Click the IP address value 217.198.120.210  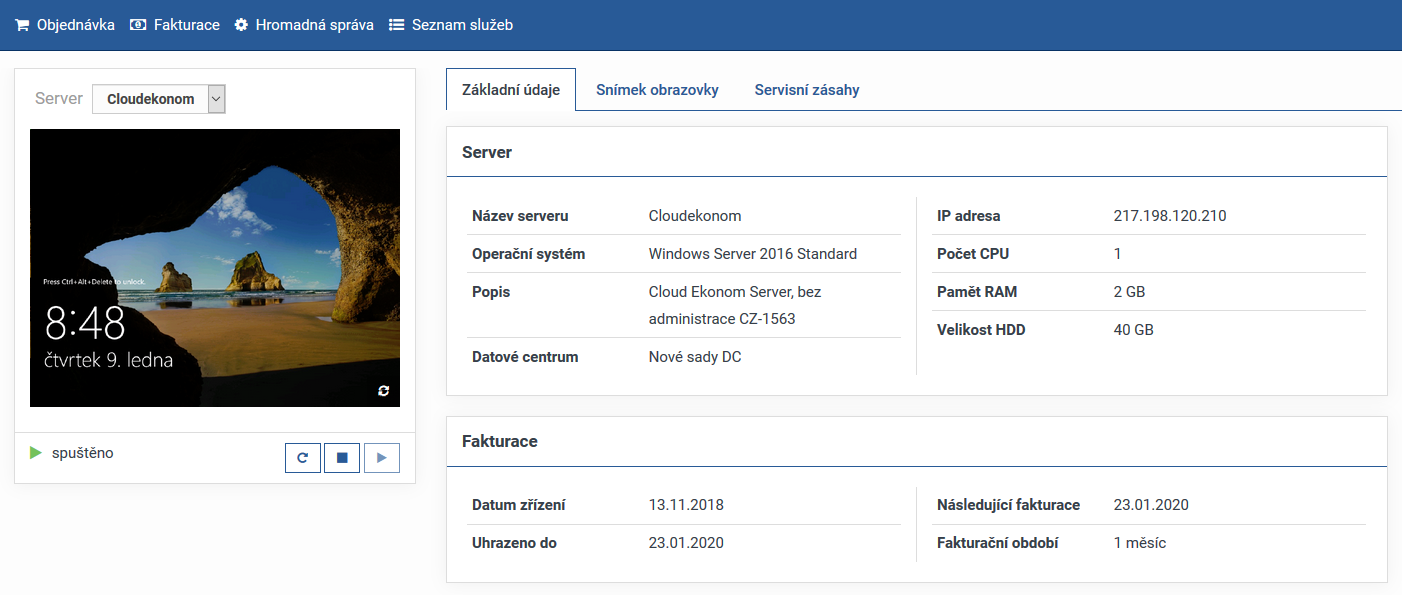coord(1170,216)
